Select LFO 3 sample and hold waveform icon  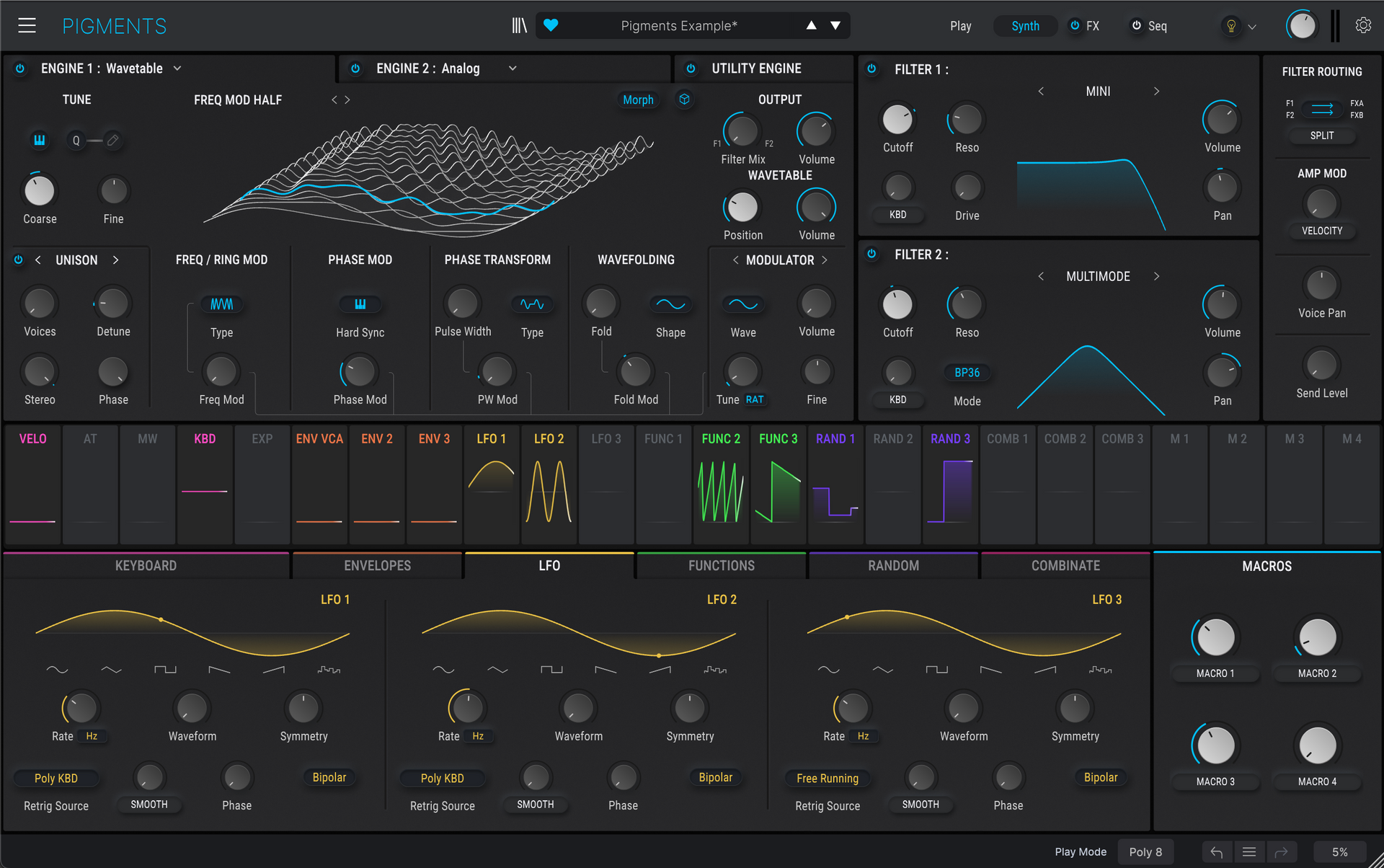click(x=1100, y=670)
